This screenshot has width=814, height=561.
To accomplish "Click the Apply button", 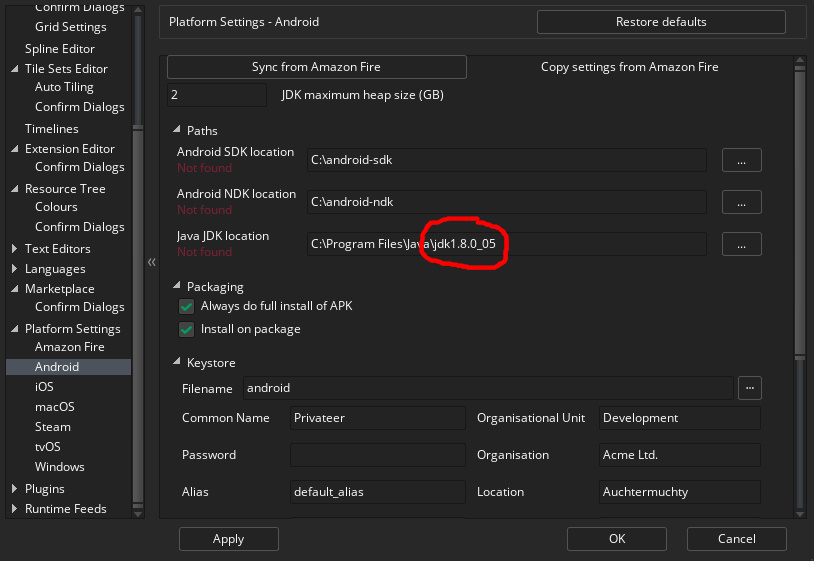I will [x=228, y=539].
